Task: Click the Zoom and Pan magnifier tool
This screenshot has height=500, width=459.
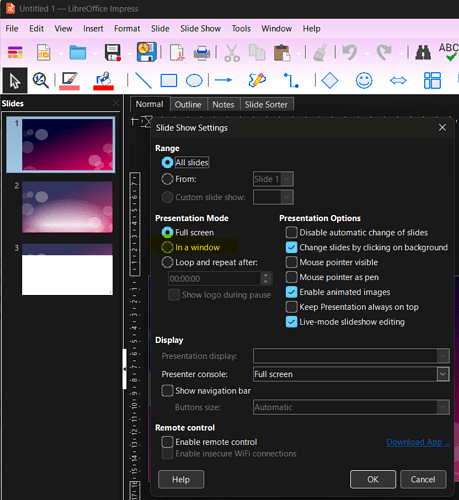Action: (40, 80)
